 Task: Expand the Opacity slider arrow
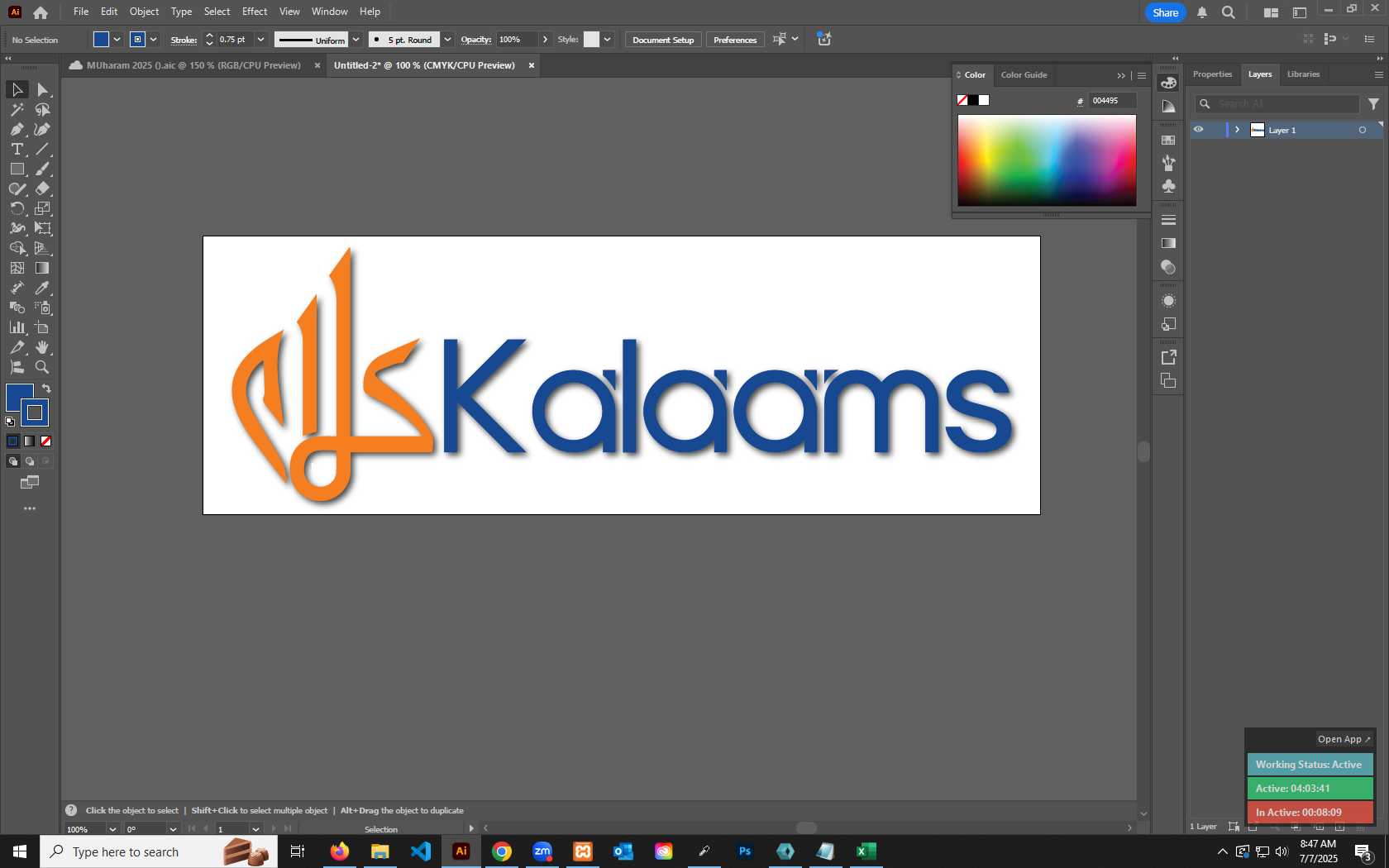545,40
